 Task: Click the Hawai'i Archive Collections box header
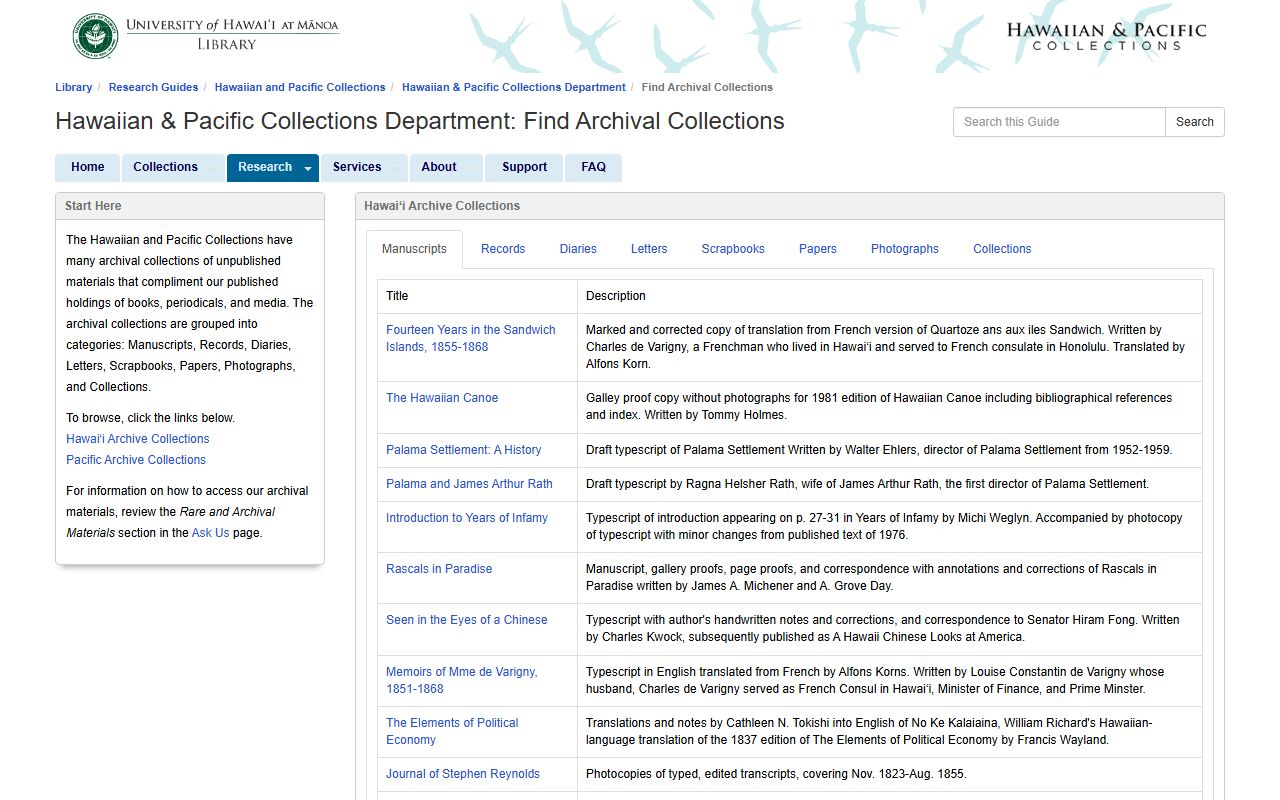pyautogui.click(x=790, y=206)
